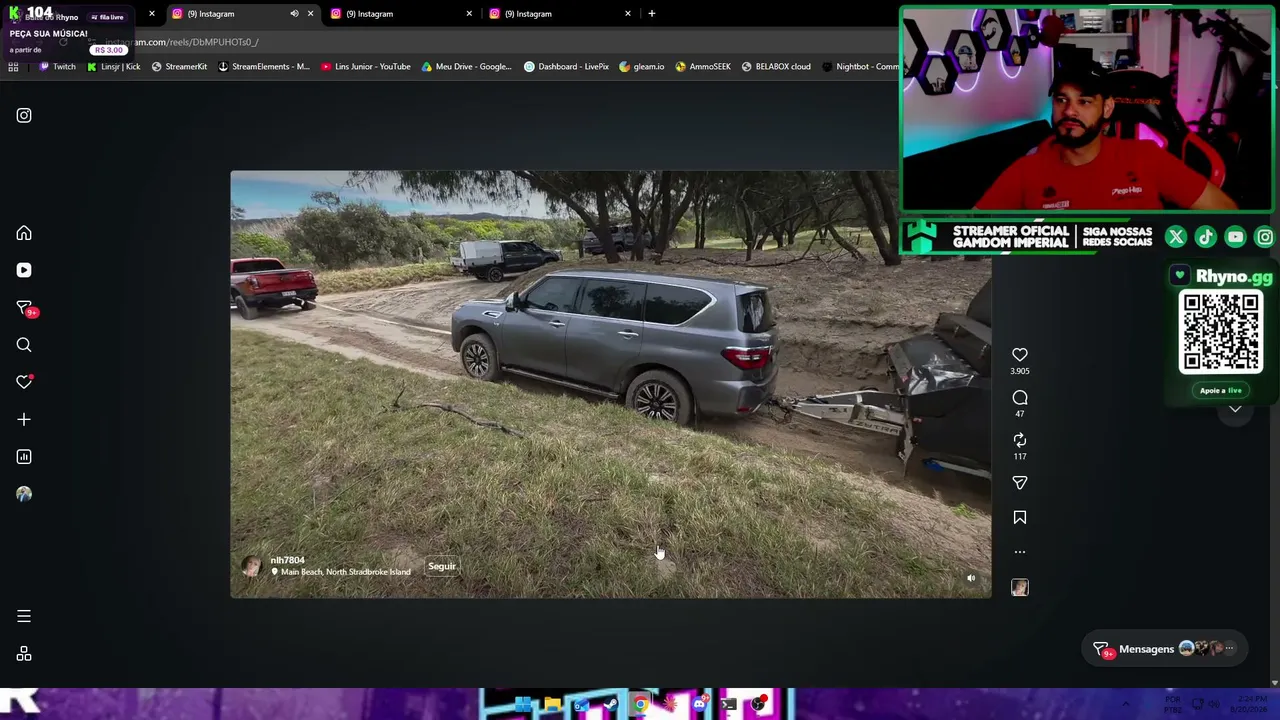Go to the next reel with the down chevron
This screenshot has width=1280, height=720.
click(1235, 409)
